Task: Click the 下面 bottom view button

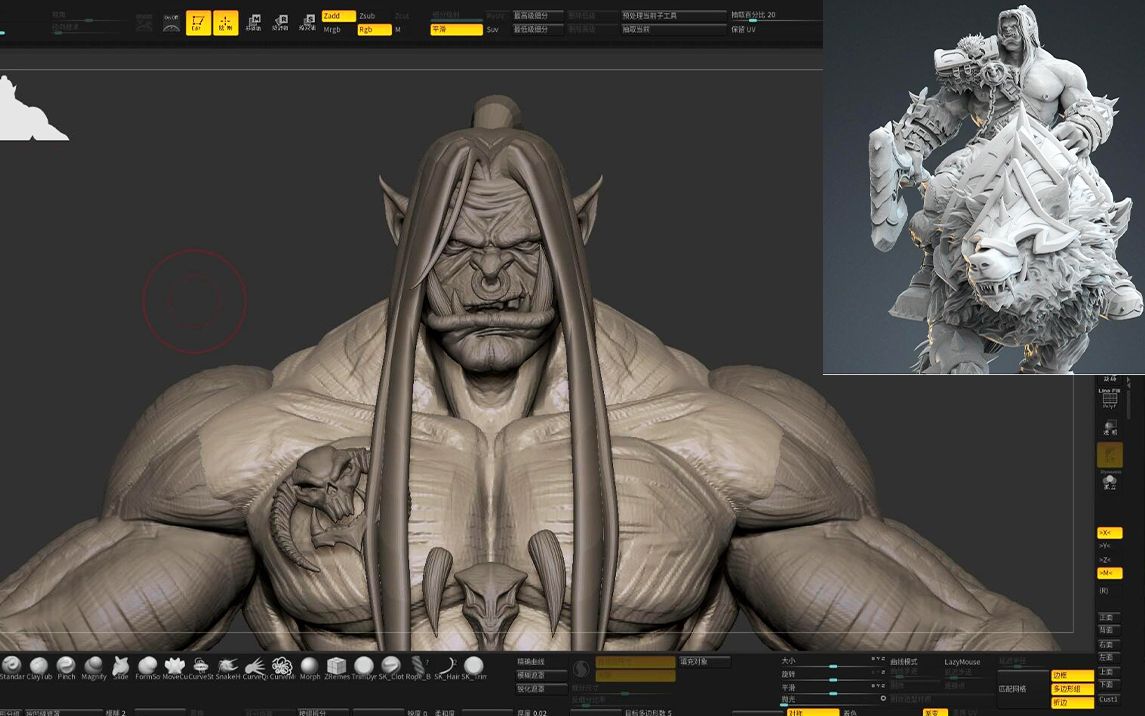Action: (1106, 685)
